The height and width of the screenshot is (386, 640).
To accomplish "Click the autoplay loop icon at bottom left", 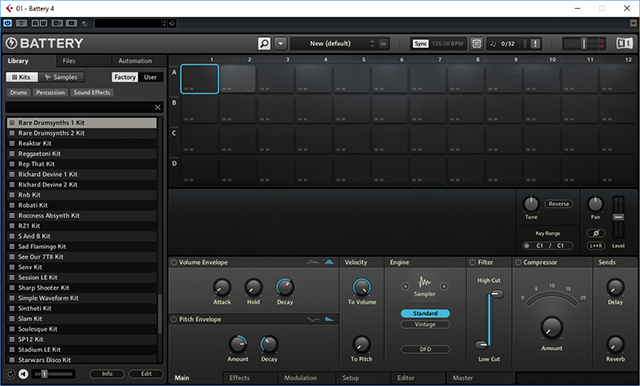I will (10, 374).
